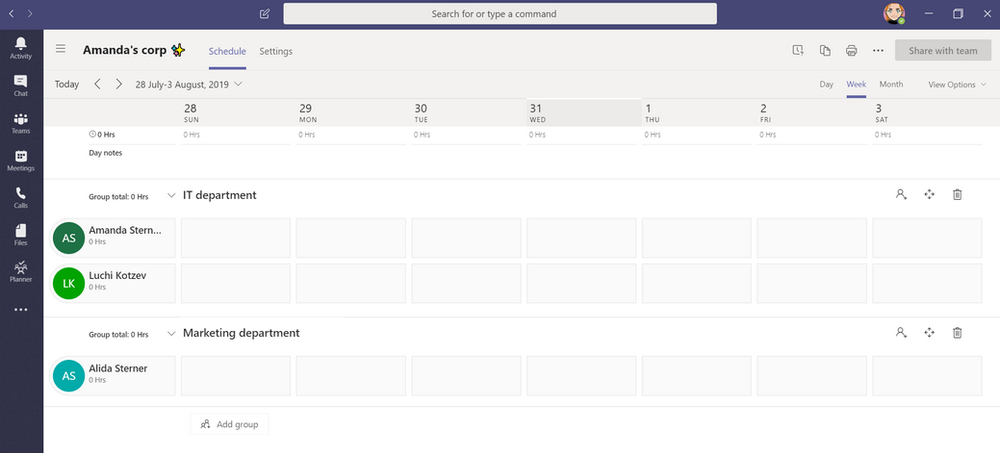Go to Teams in the sidebar

pos(20,123)
